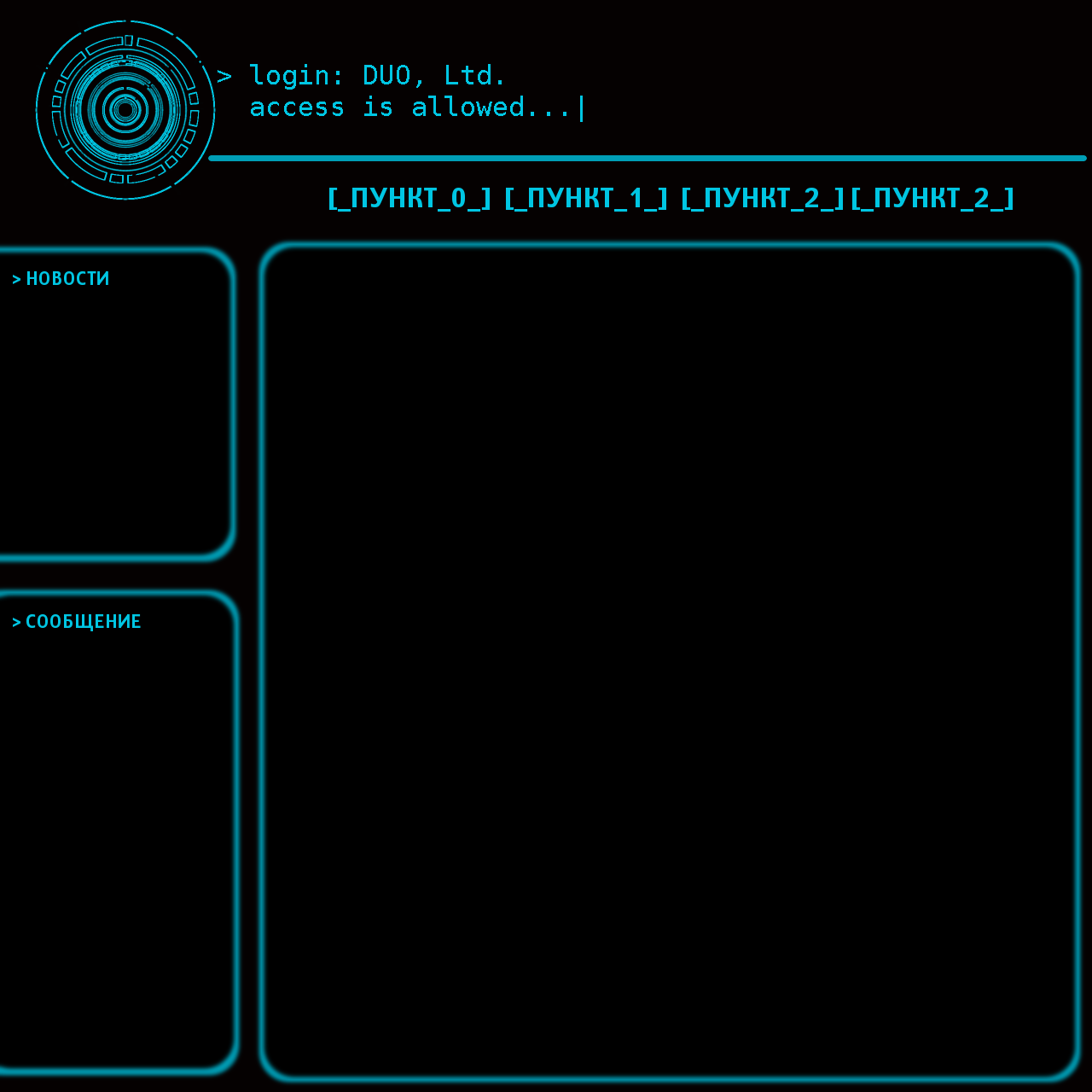Toggle the СООБЩЕНИЕ panel open
The image size is (1092, 1092).
tap(83, 621)
